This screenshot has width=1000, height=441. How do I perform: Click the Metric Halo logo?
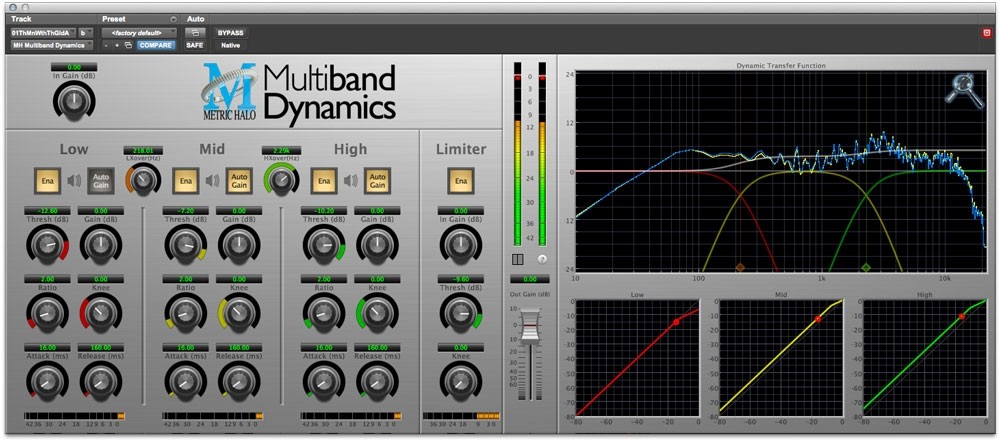coord(230,93)
